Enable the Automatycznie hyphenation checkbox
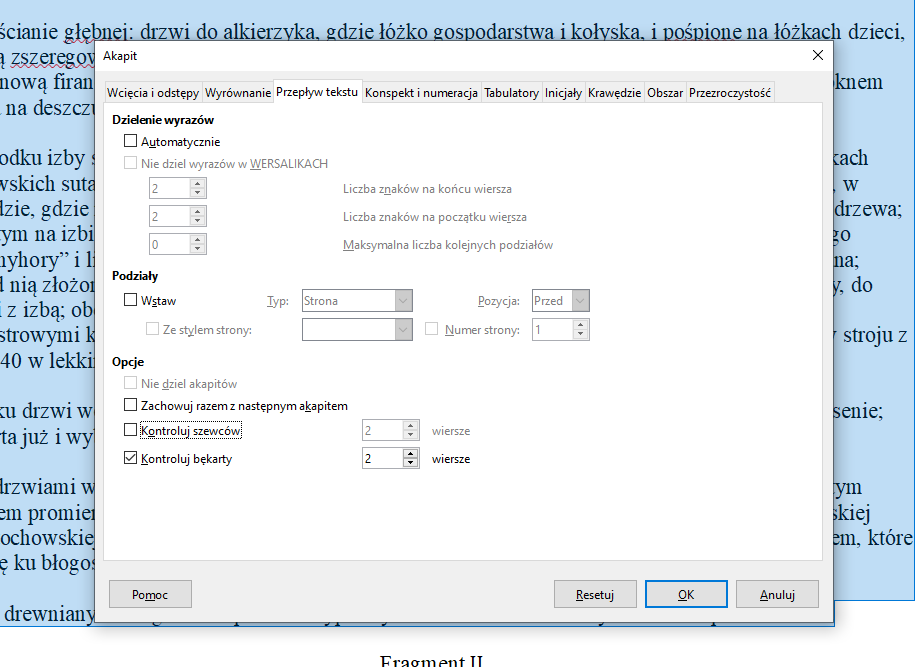Image resolution: width=924 pixels, height=667 pixels. (x=131, y=142)
